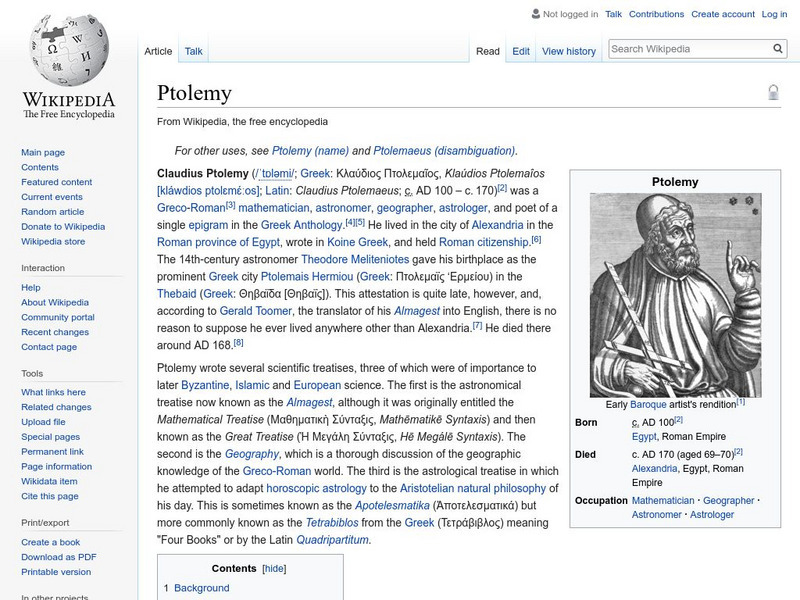Open the Ptolemaeus (disambiguation) link
This screenshot has height=600, width=800.
pyautogui.click(x=445, y=151)
